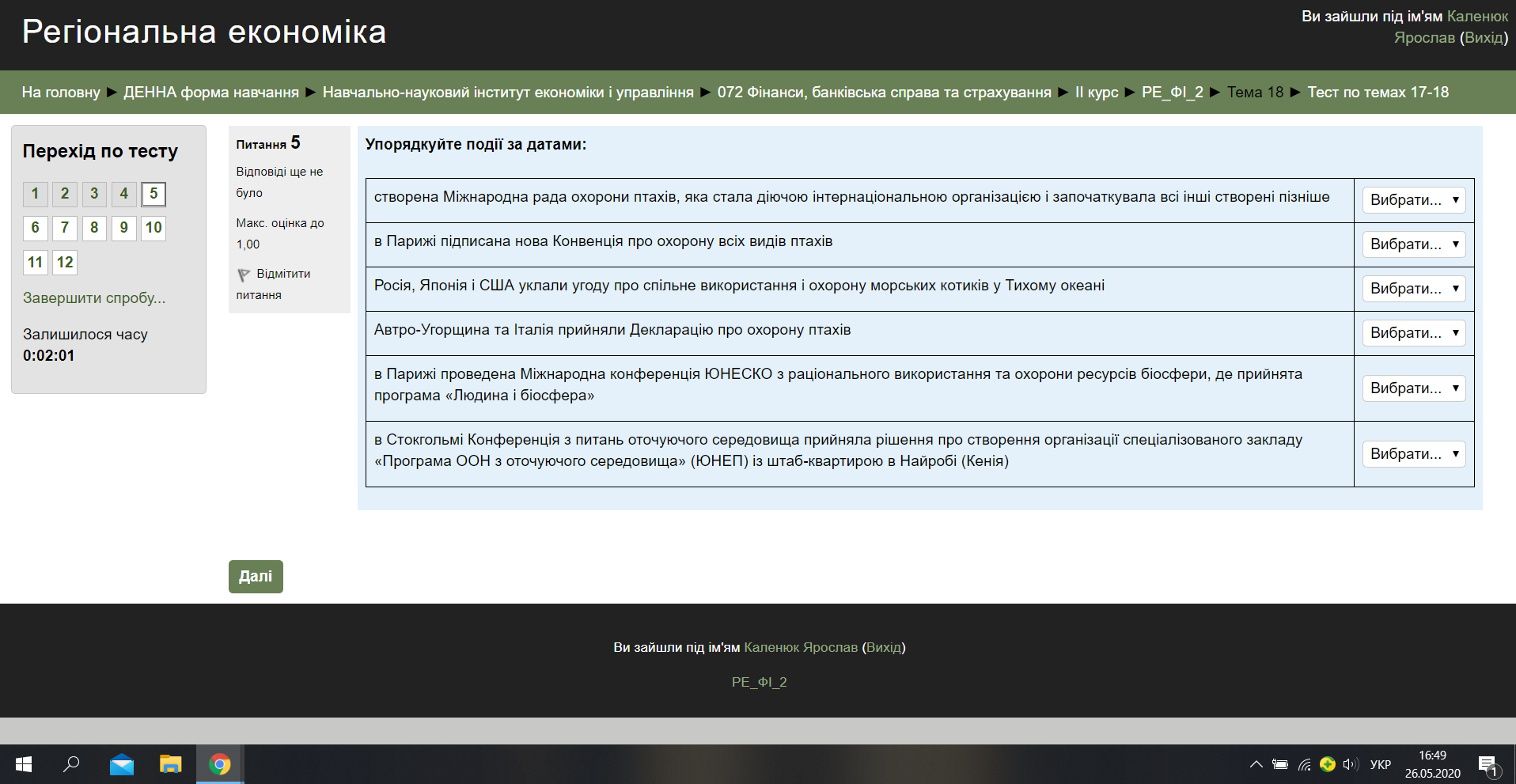Open the dropdown beside the Stockholm conference event

(1413, 453)
